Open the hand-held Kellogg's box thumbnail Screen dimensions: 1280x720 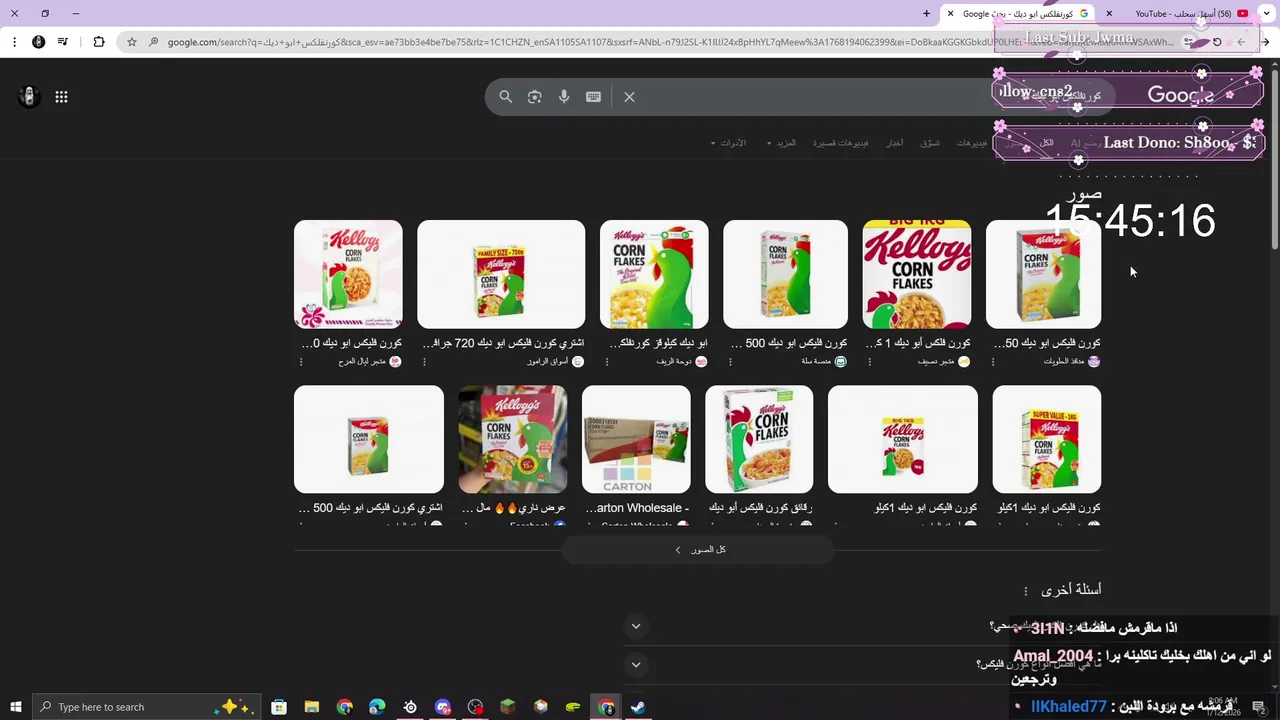(513, 439)
